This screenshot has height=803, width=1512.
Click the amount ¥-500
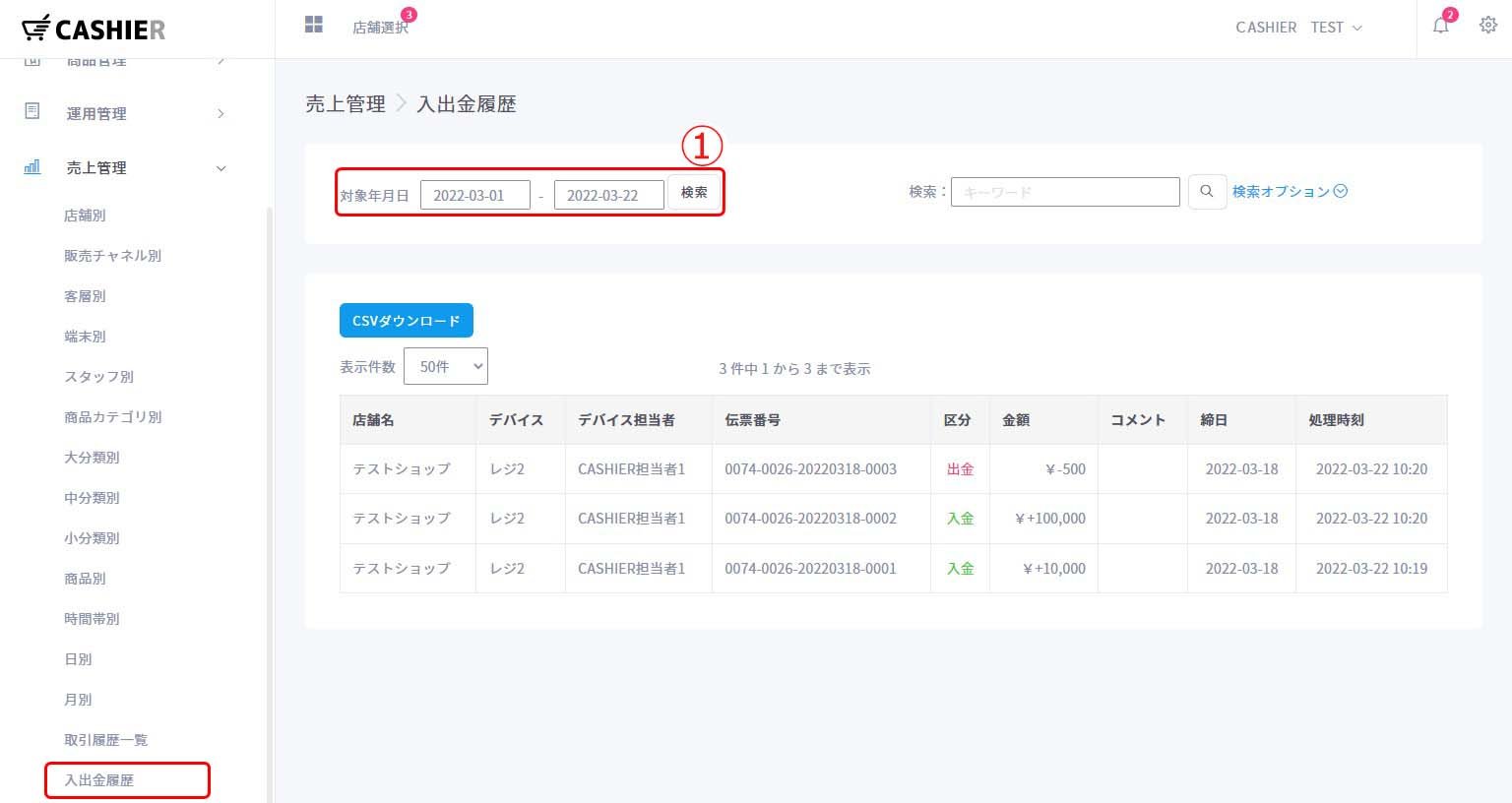tap(1065, 469)
